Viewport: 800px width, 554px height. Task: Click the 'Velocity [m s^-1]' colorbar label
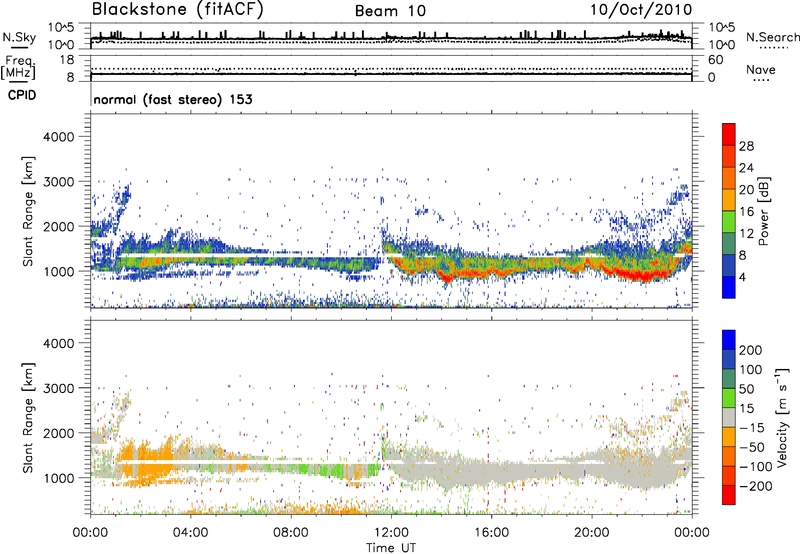(782, 417)
